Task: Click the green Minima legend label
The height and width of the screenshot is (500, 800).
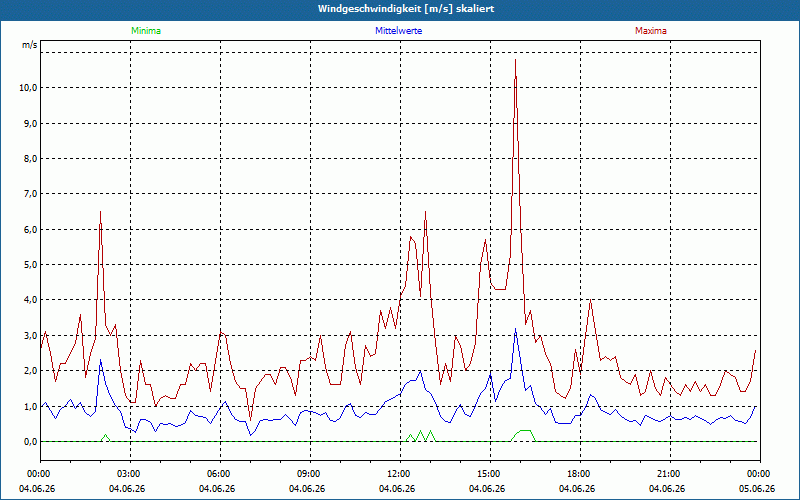Action: pyautogui.click(x=146, y=31)
